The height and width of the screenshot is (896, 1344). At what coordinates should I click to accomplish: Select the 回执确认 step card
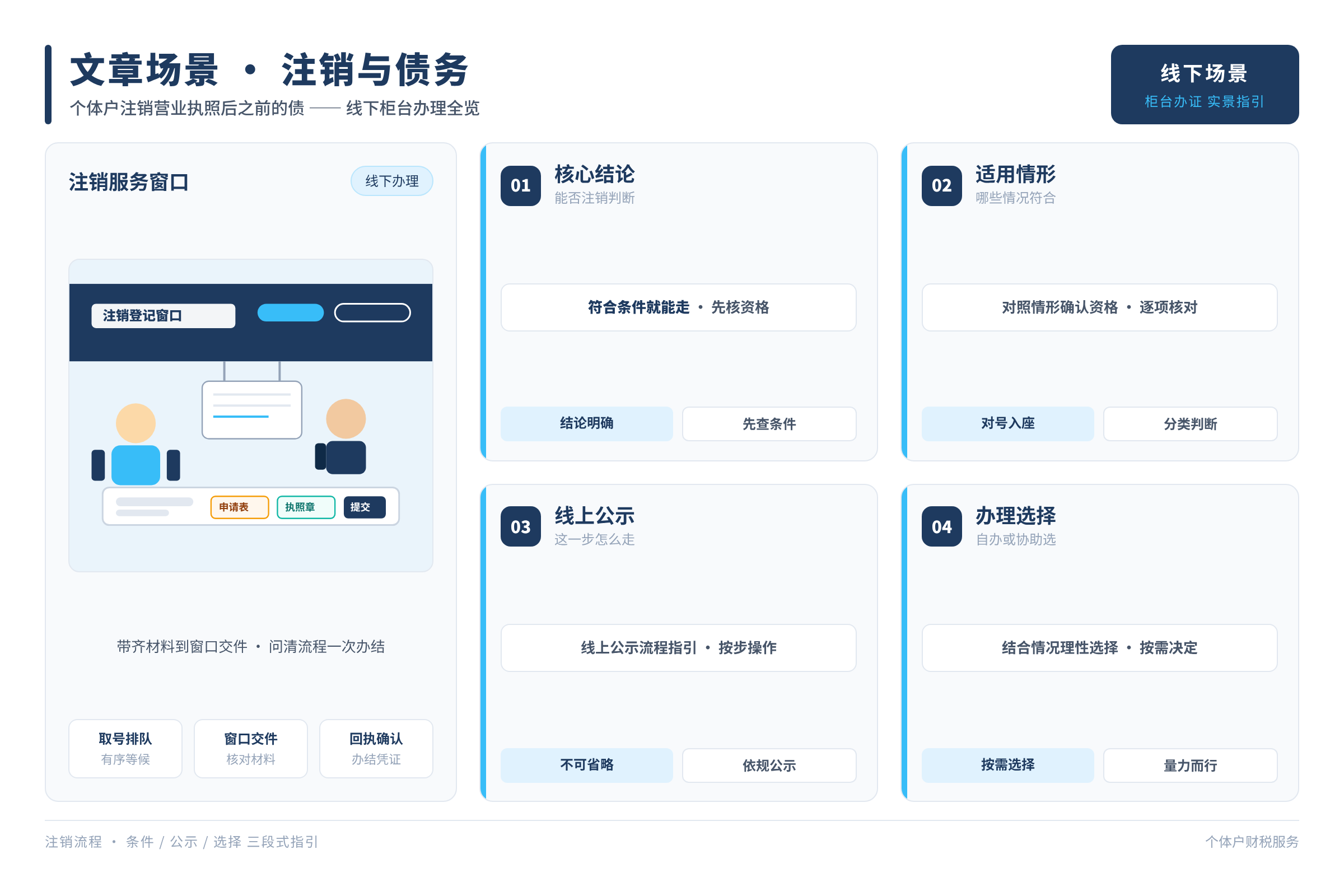pos(376,749)
